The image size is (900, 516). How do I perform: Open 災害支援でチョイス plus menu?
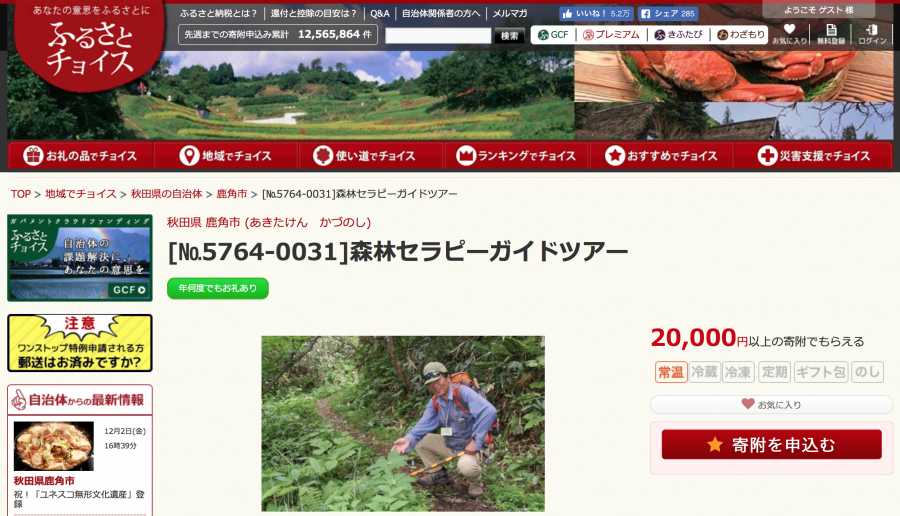tap(813, 156)
